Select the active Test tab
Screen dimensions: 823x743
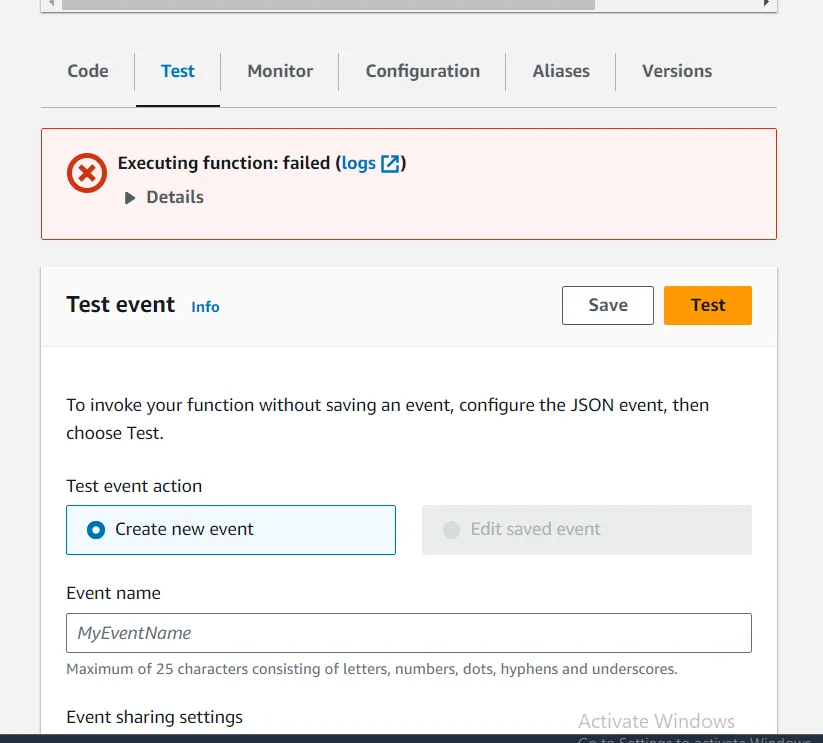[178, 71]
